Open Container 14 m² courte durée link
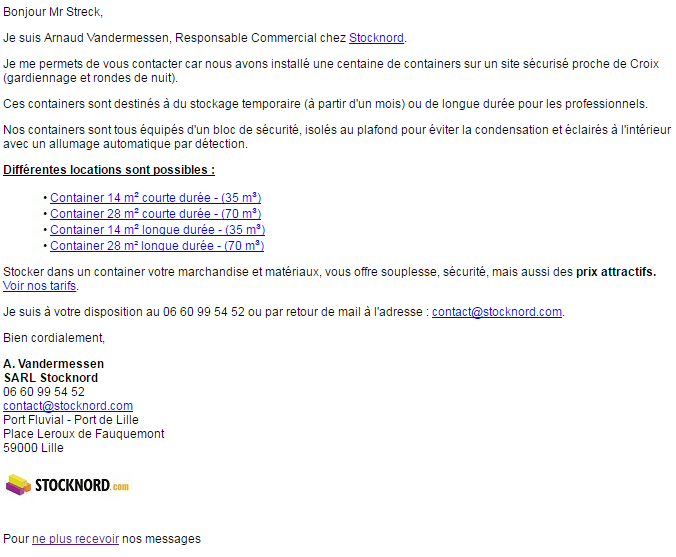Viewport: 676px width, 557px height. coord(156,197)
